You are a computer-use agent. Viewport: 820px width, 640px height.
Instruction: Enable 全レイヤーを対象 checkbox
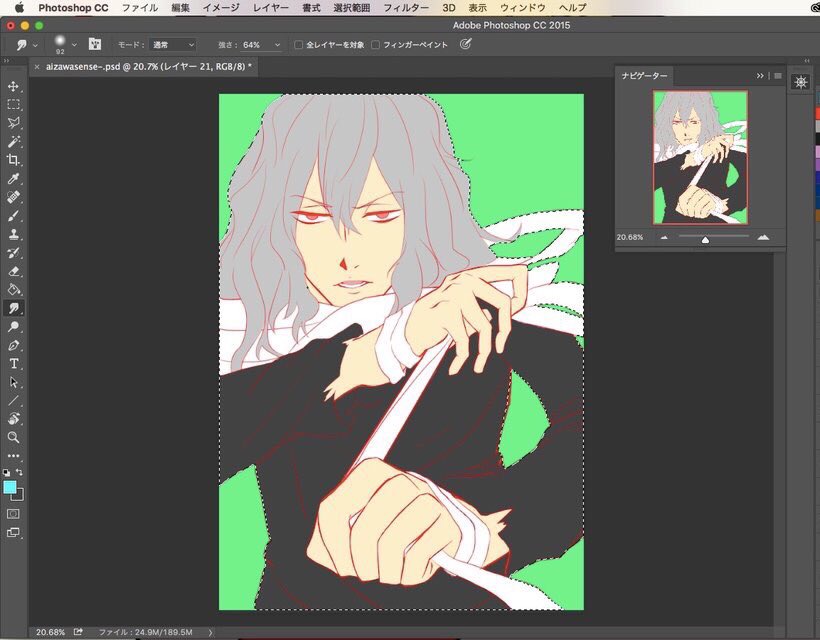(299, 45)
